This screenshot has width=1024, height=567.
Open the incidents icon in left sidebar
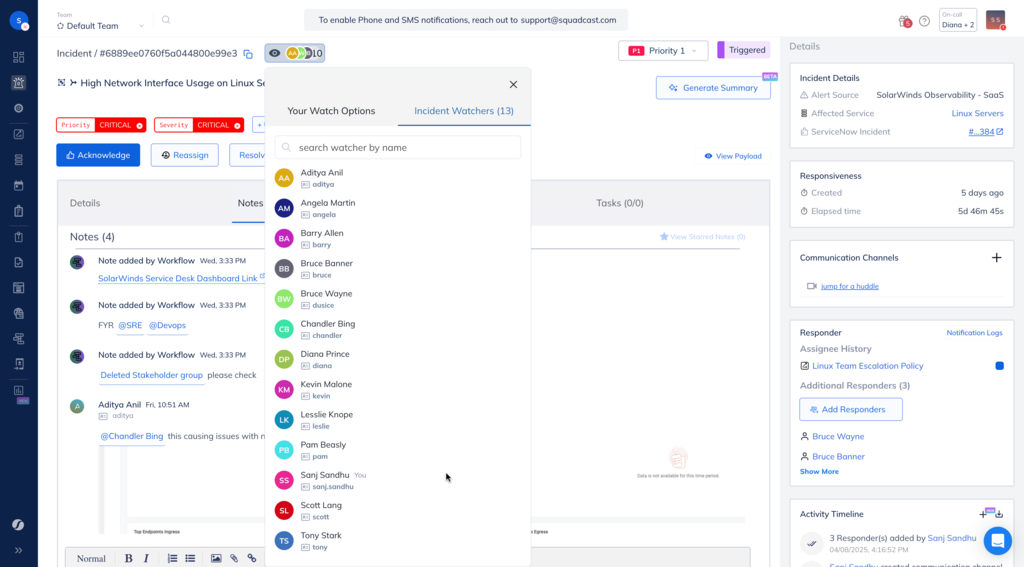pos(18,82)
